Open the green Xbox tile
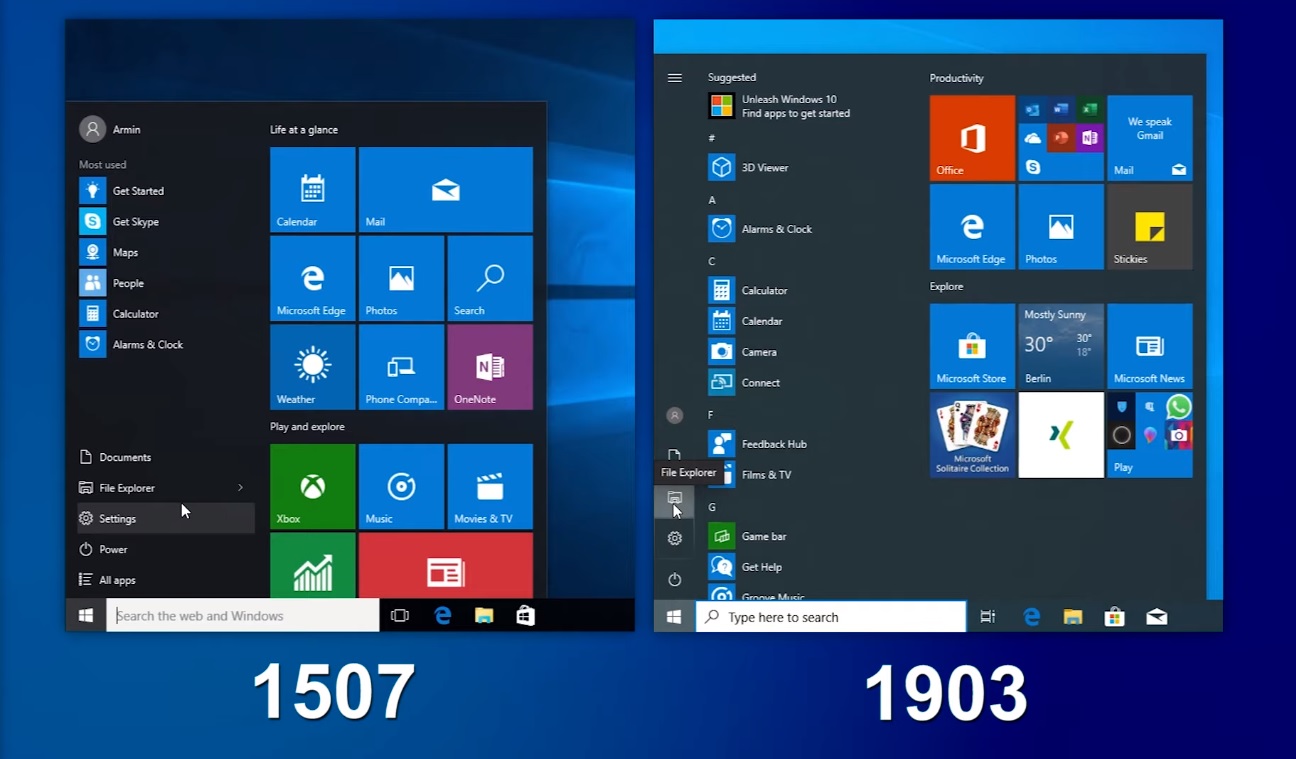 tap(313, 487)
